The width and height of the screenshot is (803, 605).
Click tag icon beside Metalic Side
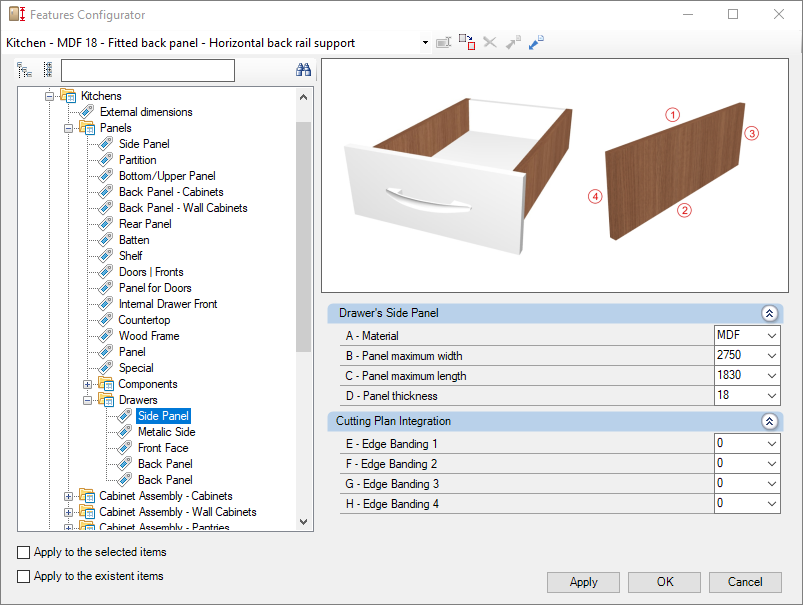tap(124, 432)
